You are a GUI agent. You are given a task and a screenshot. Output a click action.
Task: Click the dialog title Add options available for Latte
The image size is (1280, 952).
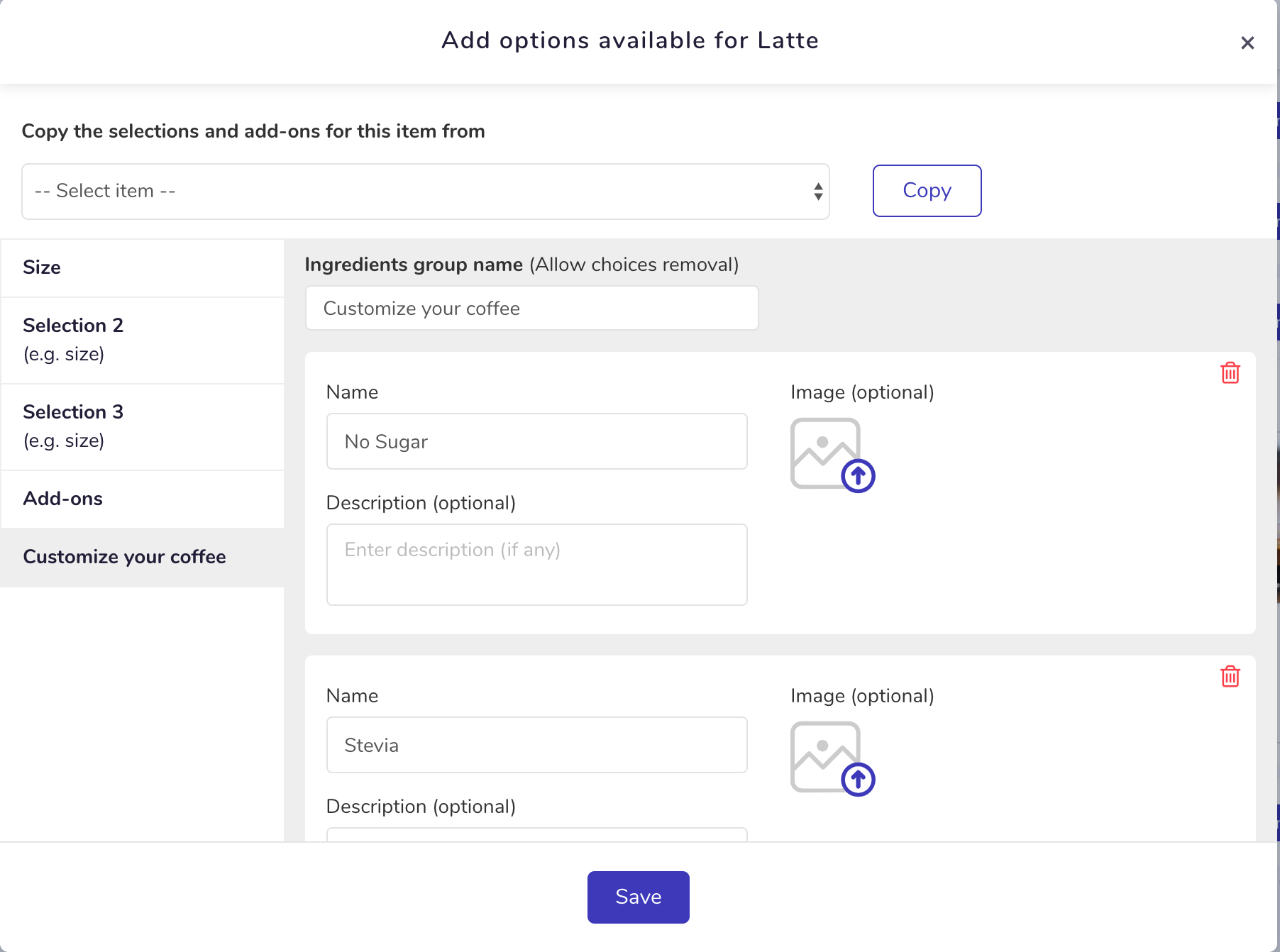[x=630, y=40]
